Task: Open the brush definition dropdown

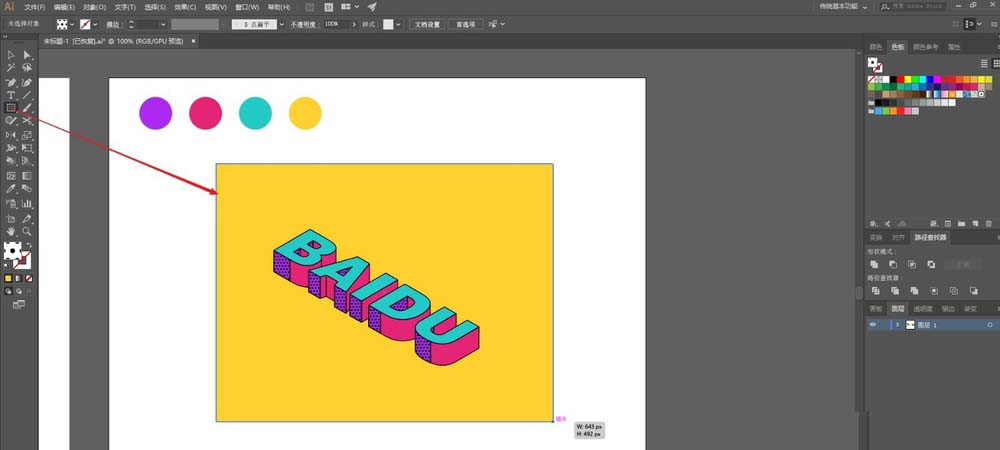Action: (x=282, y=24)
